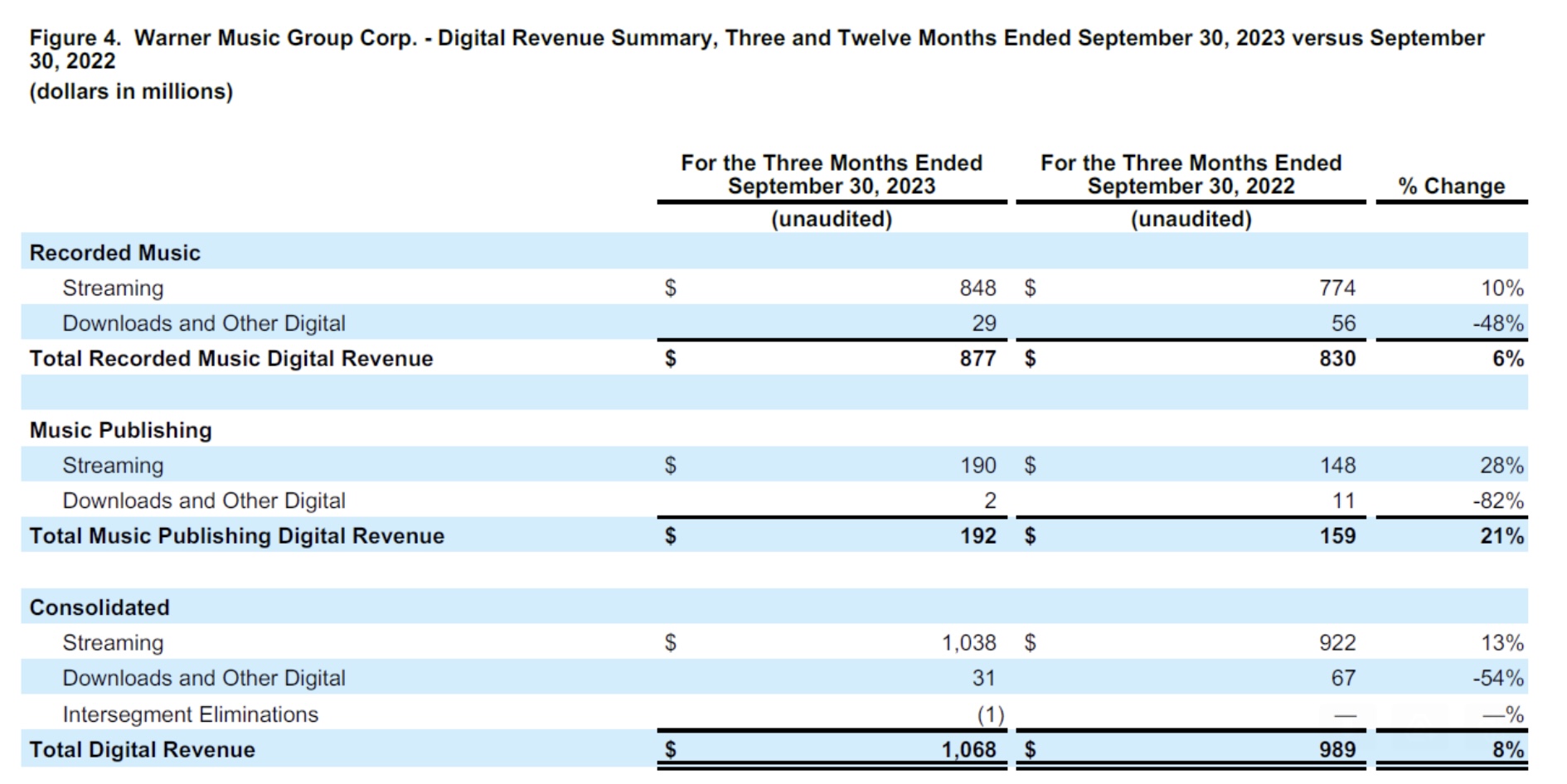Click 'Downloads and Other Digital' under Music Publishing

click(x=204, y=501)
